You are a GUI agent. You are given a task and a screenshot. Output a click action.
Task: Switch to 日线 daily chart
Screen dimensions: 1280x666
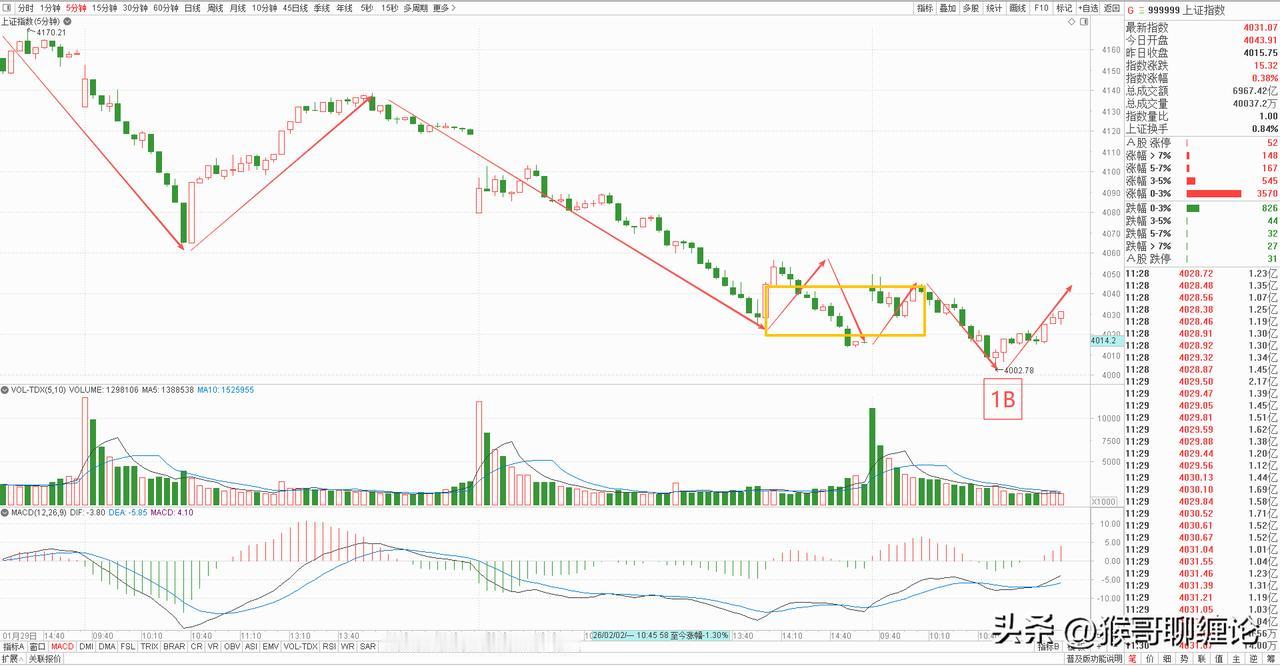(192, 8)
